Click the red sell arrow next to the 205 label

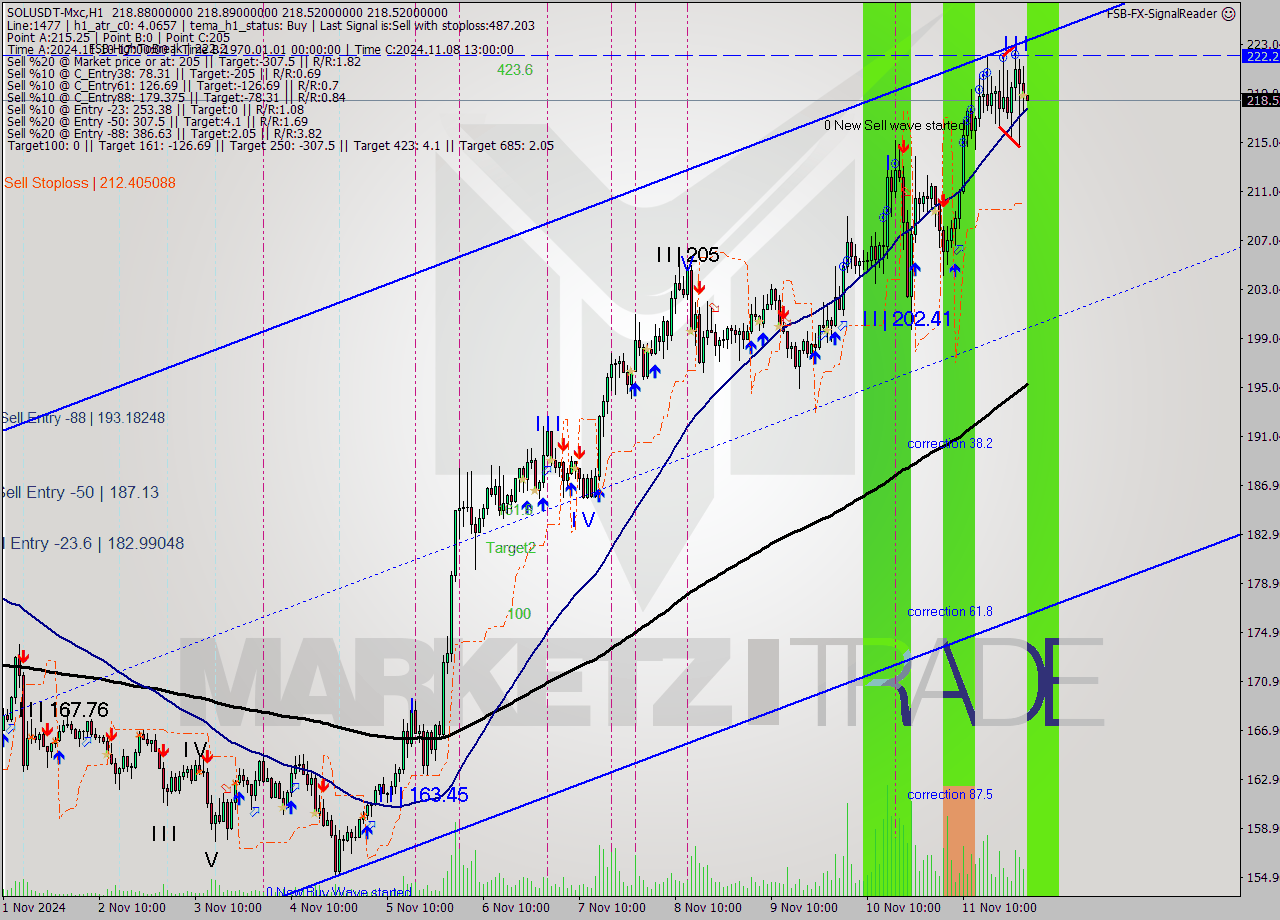[699, 286]
